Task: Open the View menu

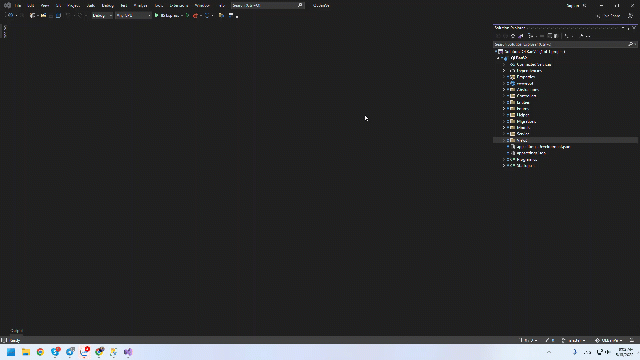Action: 44,6
